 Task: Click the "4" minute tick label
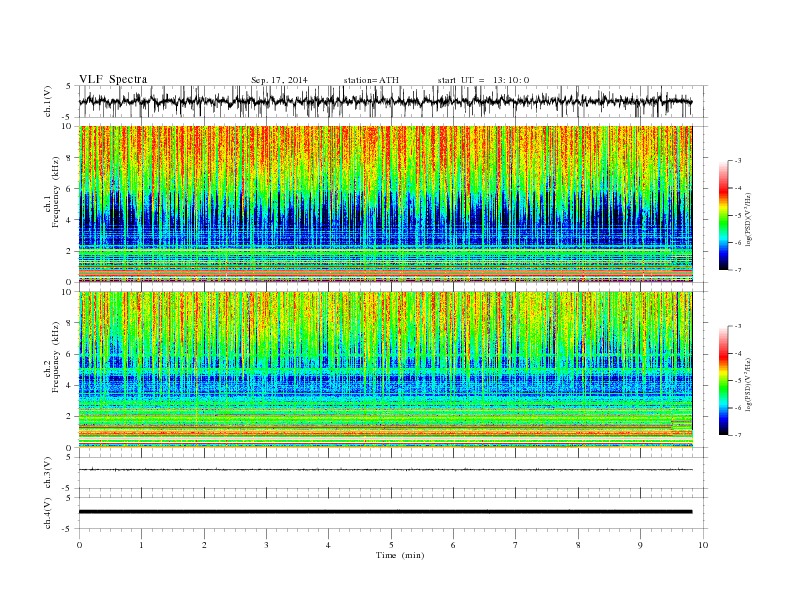[328, 545]
